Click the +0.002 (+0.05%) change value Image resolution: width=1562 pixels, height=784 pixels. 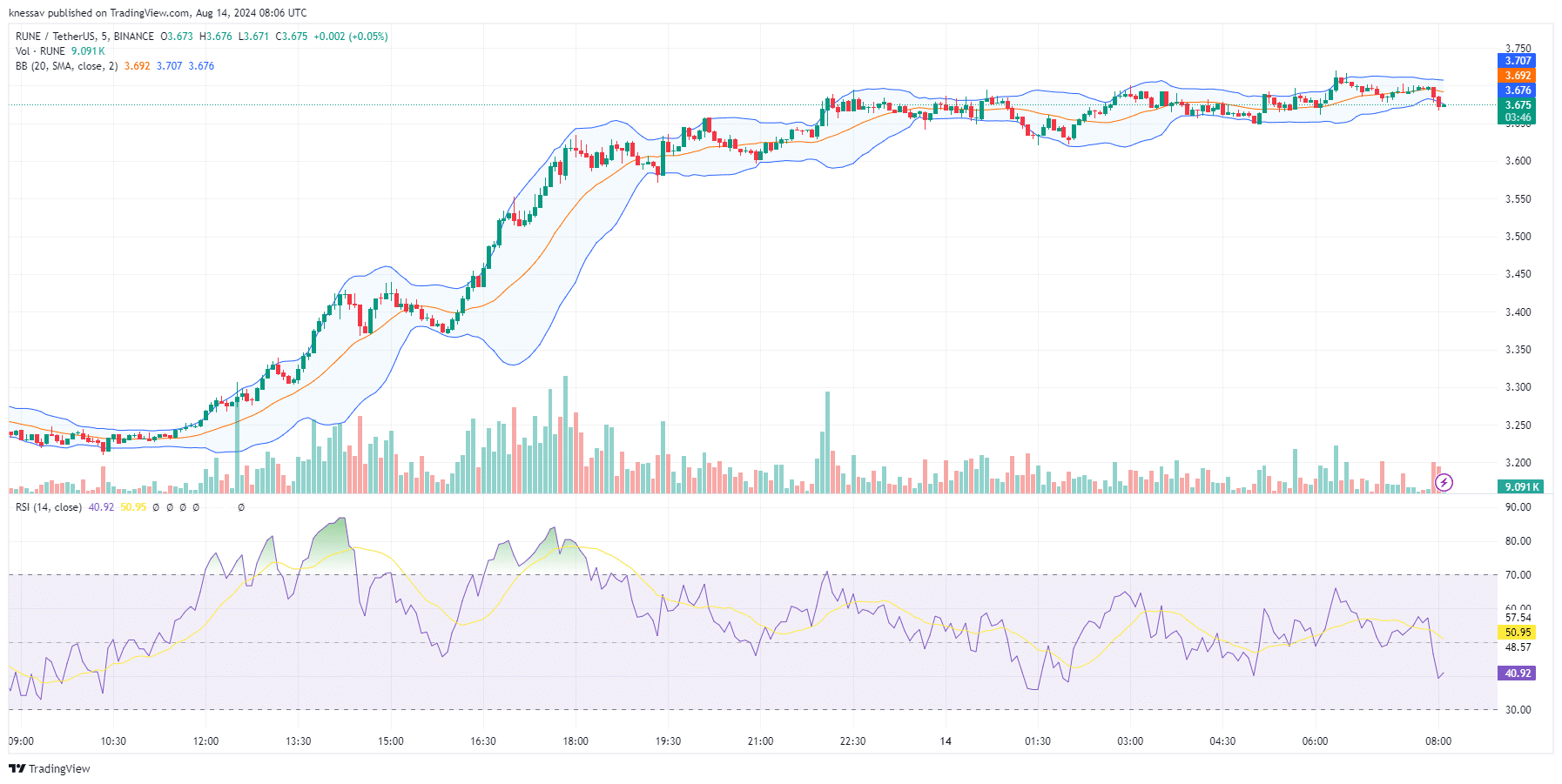click(x=351, y=37)
